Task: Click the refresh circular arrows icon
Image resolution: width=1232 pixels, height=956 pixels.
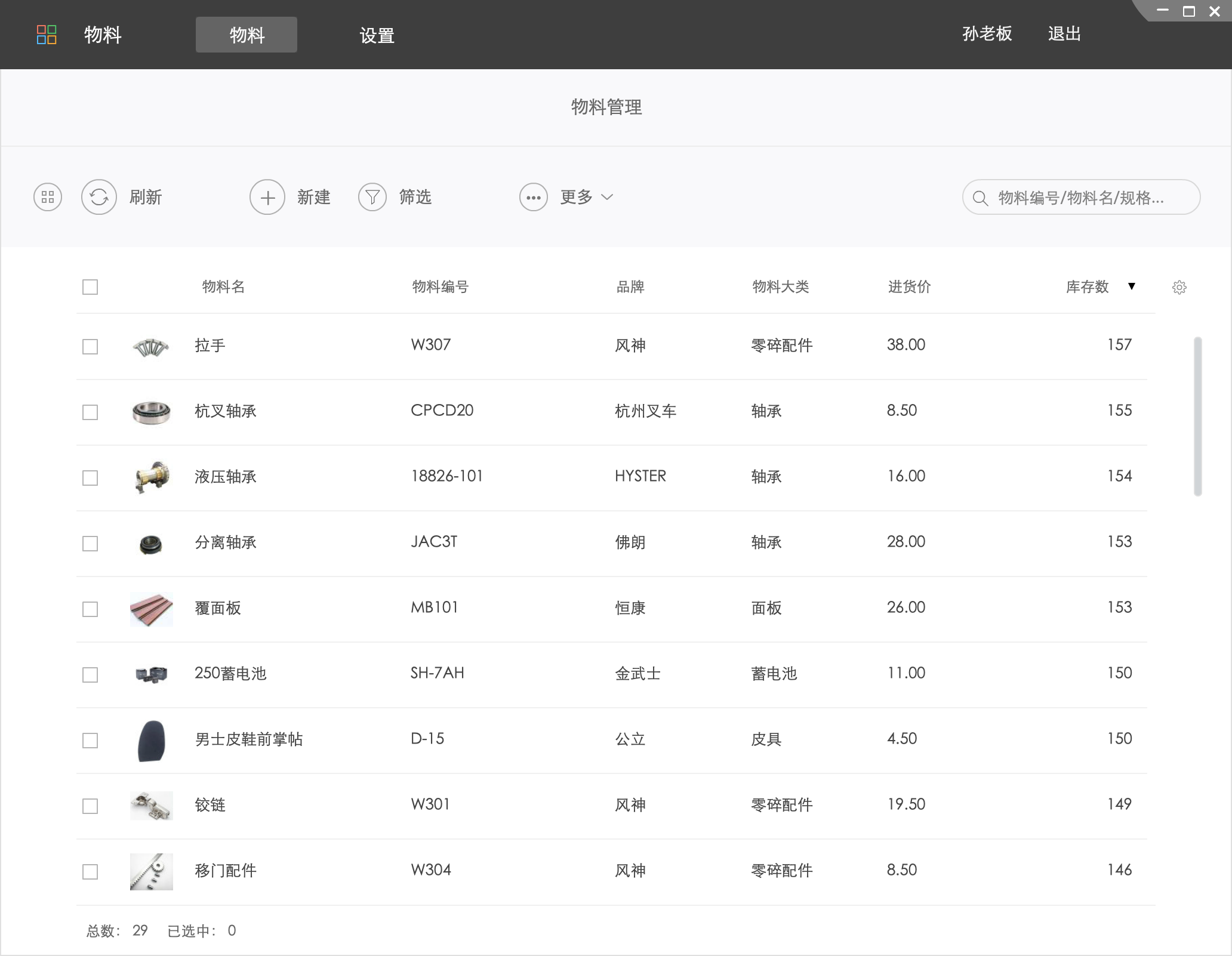Action: coord(99,197)
